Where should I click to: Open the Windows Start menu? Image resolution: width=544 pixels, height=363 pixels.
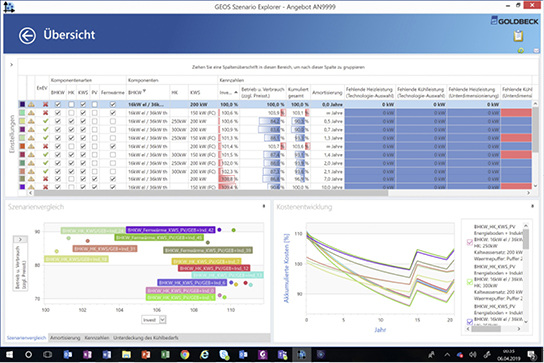pos(9,355)
